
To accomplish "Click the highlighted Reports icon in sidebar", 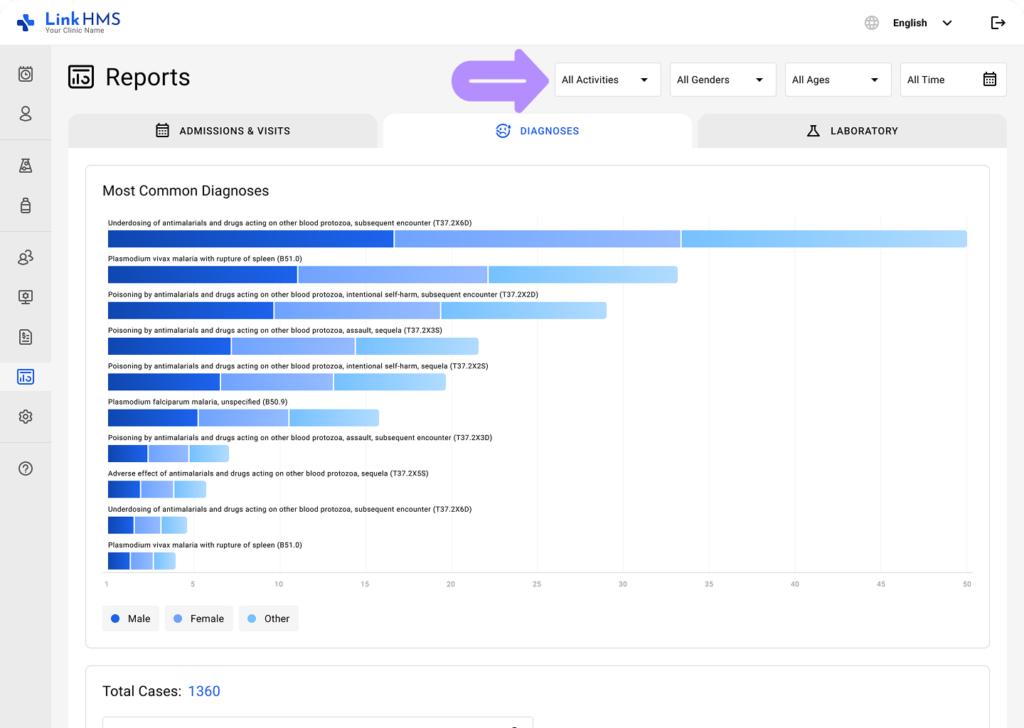I will click(25, 377).
